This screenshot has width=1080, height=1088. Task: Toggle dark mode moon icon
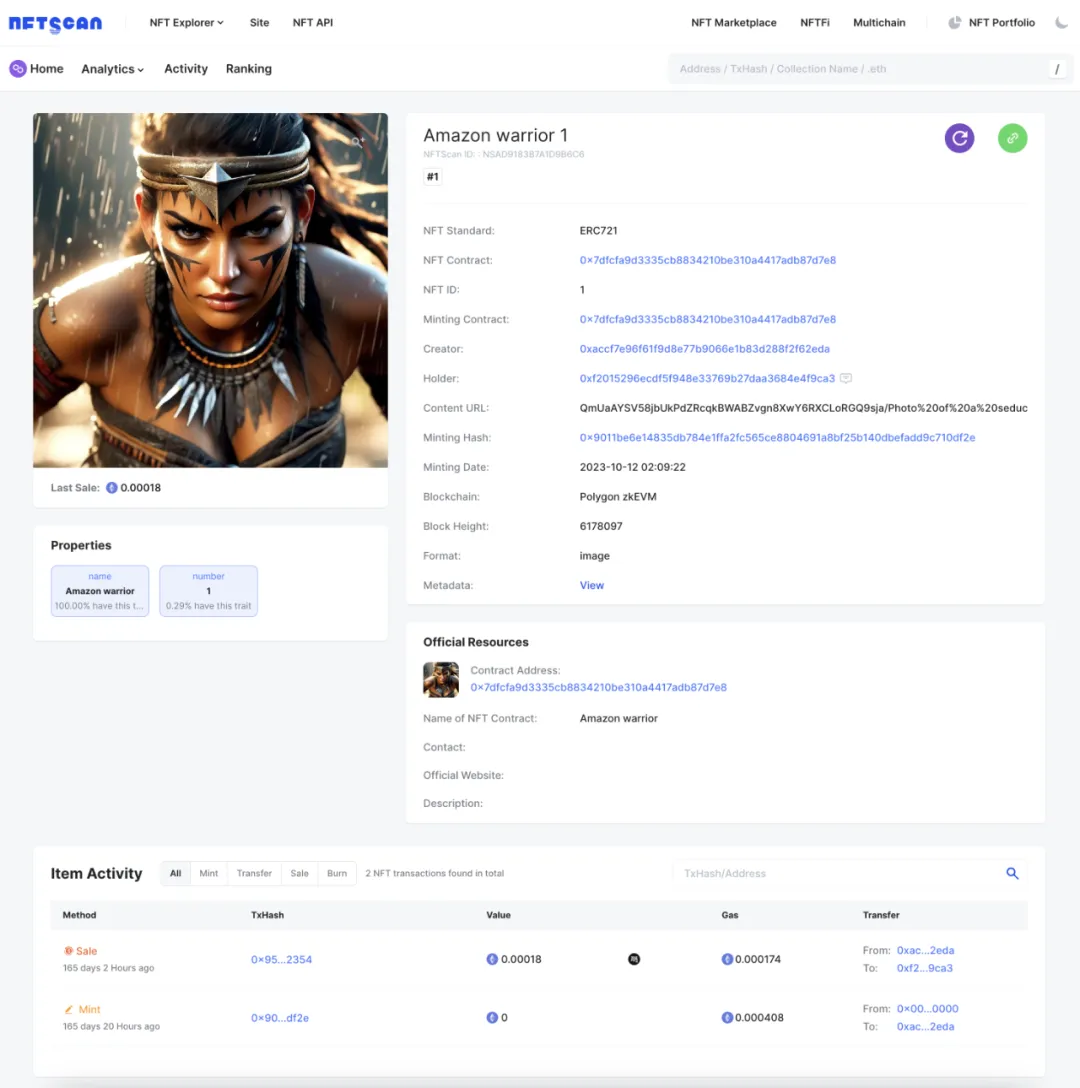click(x=1061, y=22)
